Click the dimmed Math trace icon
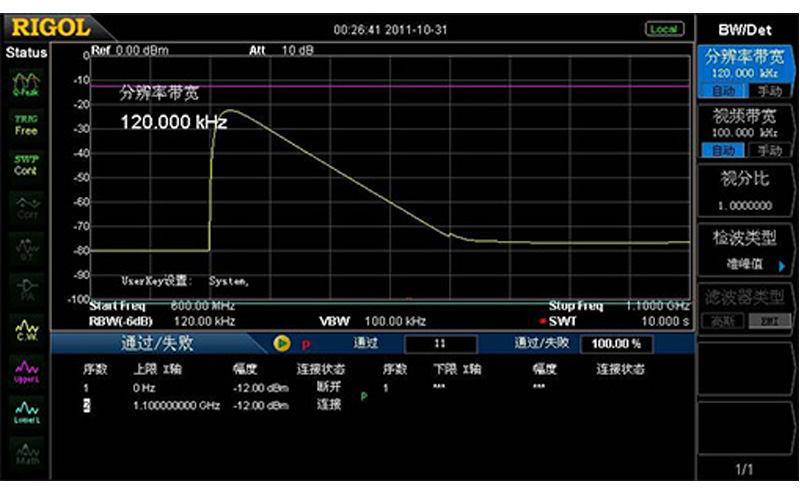 tap(25, 452)
